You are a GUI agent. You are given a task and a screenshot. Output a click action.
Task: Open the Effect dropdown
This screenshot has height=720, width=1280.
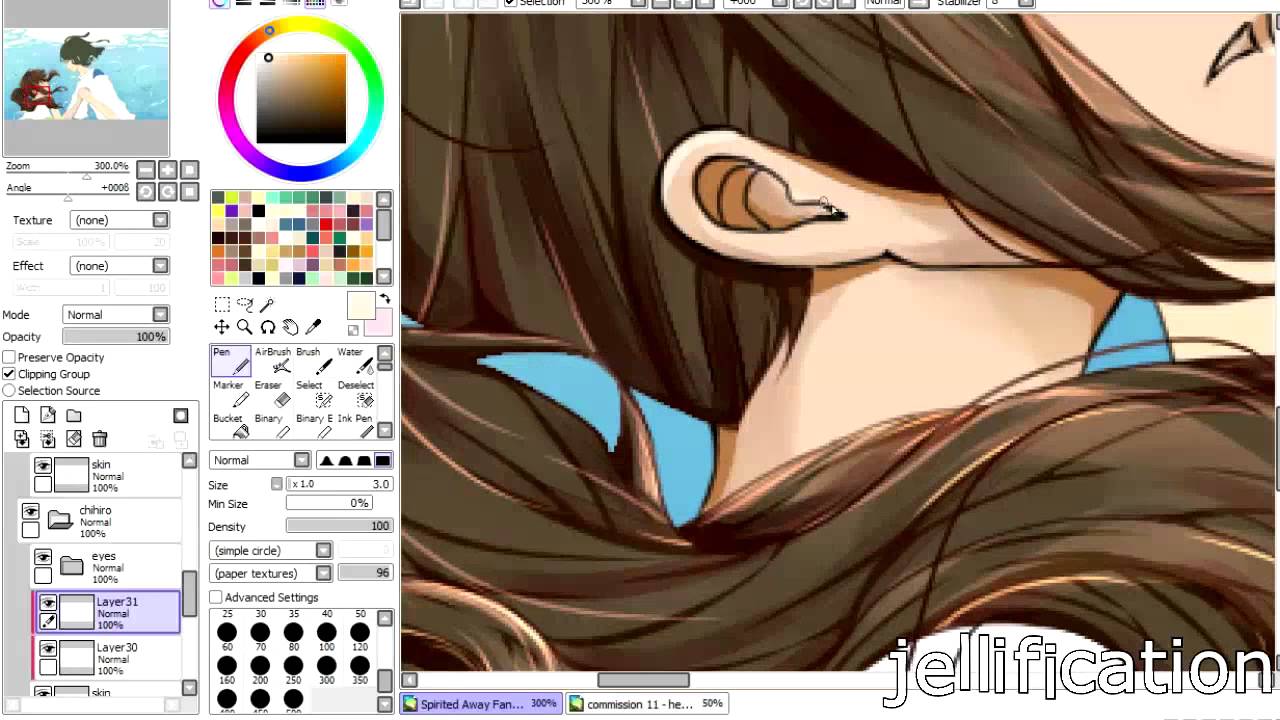121,266
